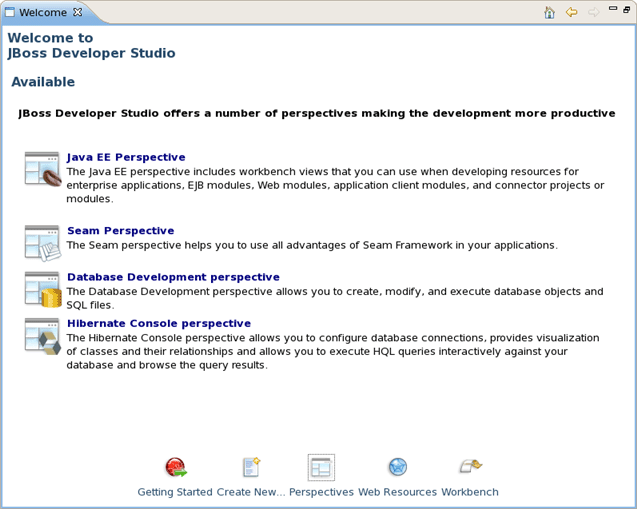Image resolution: width=637 pixels, height=509 pixels.
Task: Click the Create New document icon
Action: coord(251,467)
